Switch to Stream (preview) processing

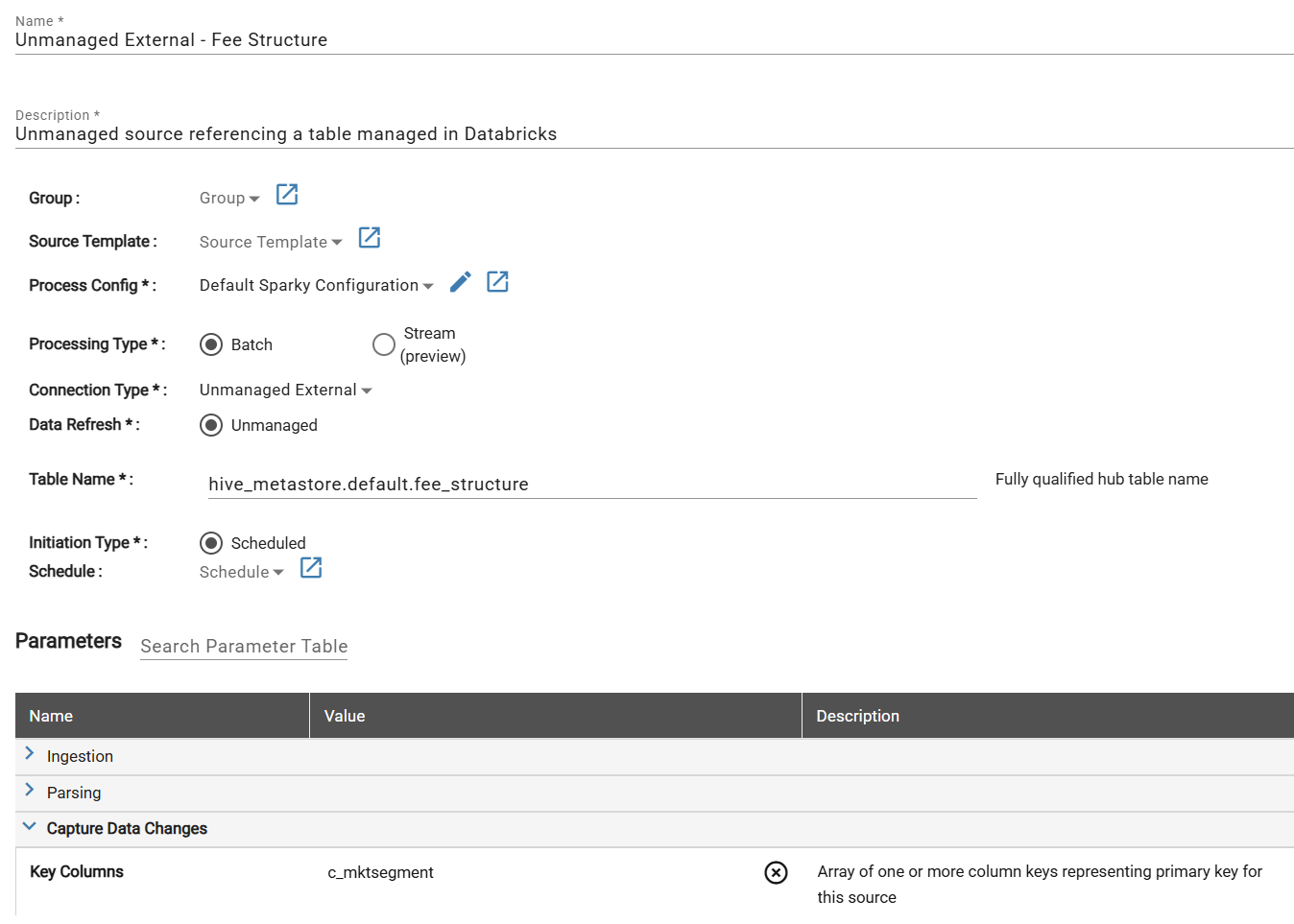(383, 344)
